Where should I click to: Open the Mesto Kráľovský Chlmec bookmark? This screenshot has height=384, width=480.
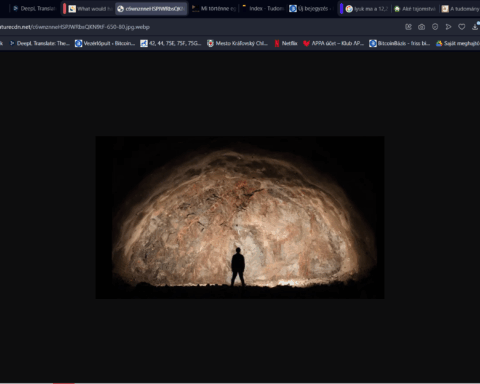(237, 43)
